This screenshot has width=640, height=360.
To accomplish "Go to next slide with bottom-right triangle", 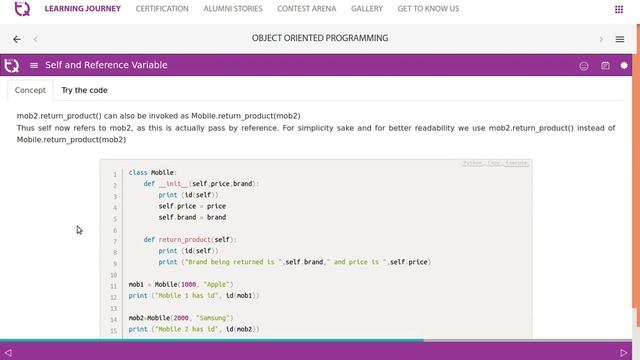I will click(623, 352).
